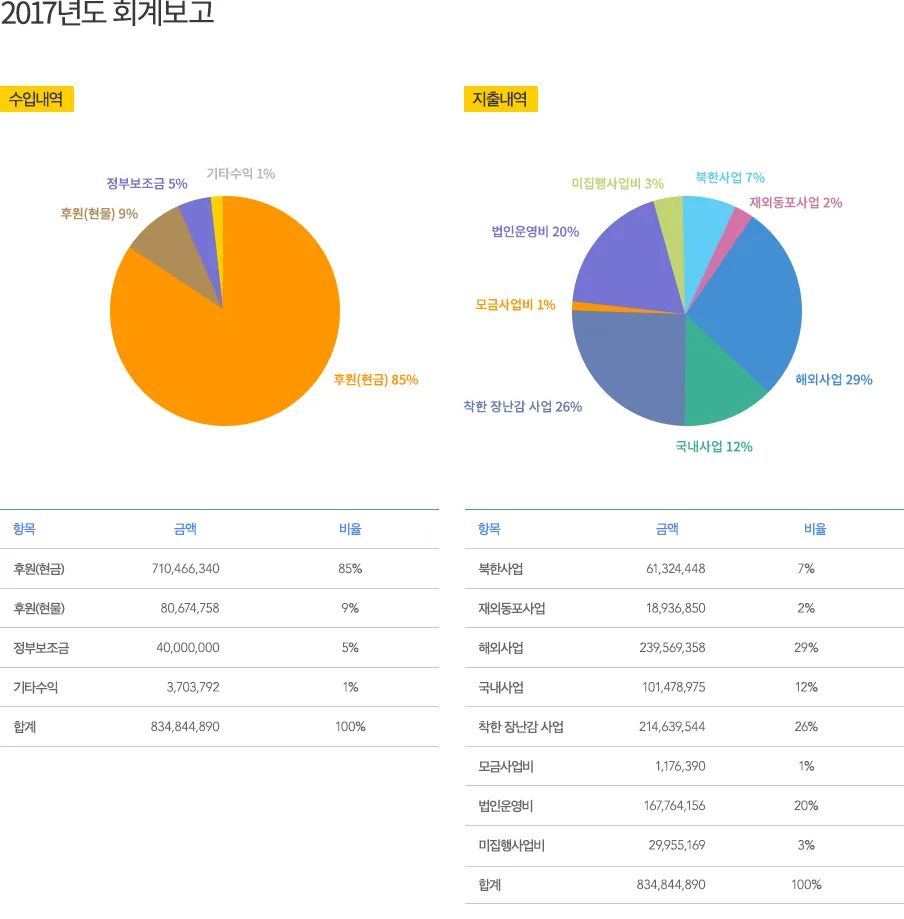The width and height of the screenshot is (904, 919).
Task: Click the slate-blue 착한 장난감 사업 slice of the expense pie
Action: (633, 363)
